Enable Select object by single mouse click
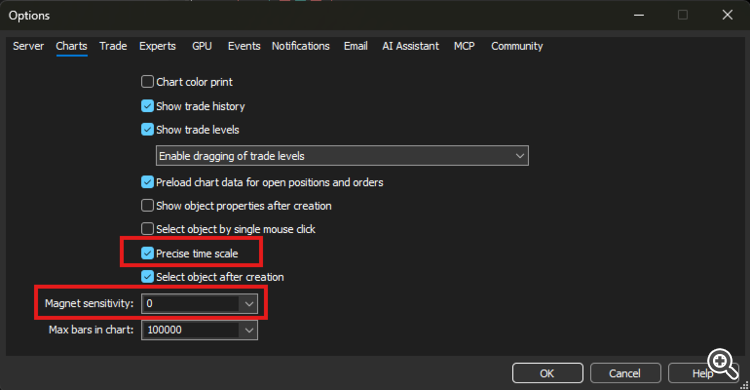This screenshot has width=750, height=390. click(147, 229)
